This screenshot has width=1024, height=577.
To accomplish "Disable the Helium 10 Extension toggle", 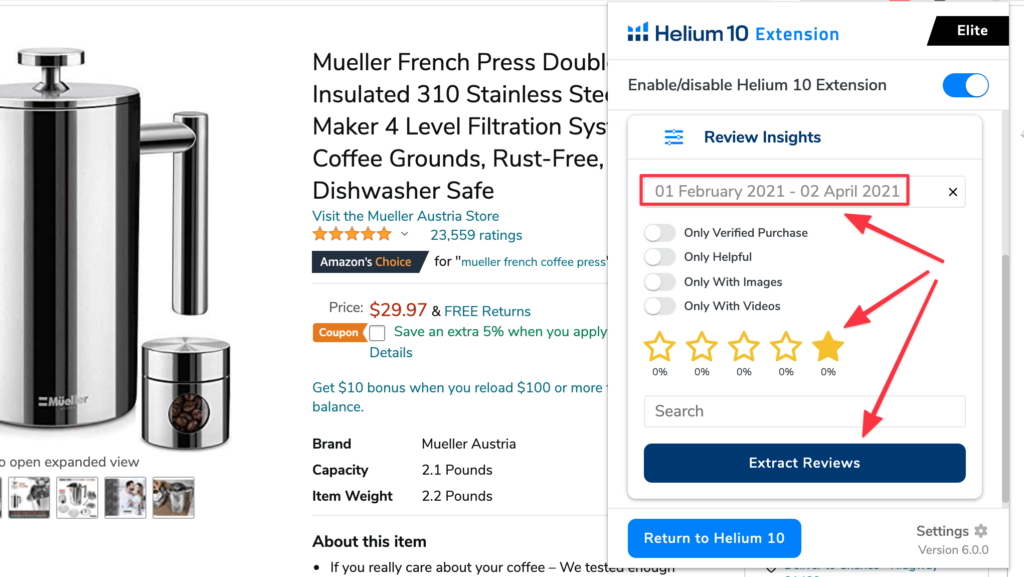I will pos(965,85).
